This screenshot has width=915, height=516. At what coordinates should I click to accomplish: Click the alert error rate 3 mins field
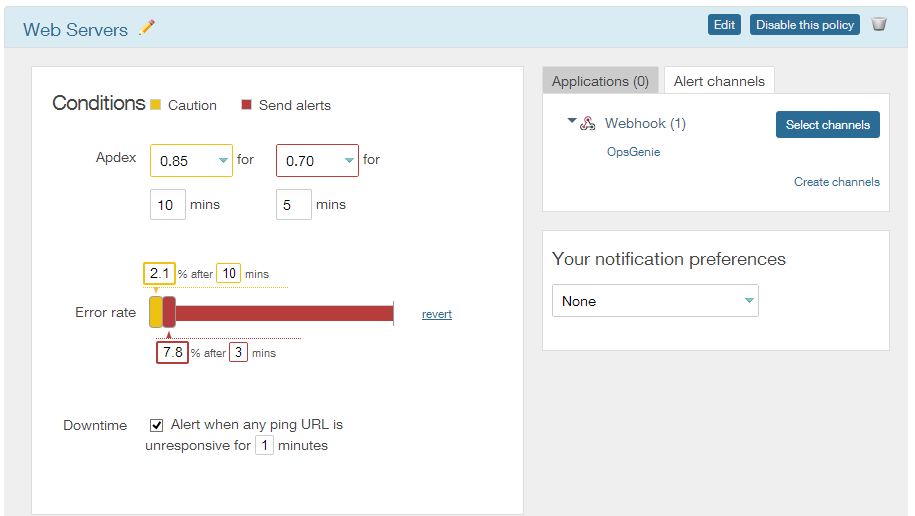[x=238, y=352]
